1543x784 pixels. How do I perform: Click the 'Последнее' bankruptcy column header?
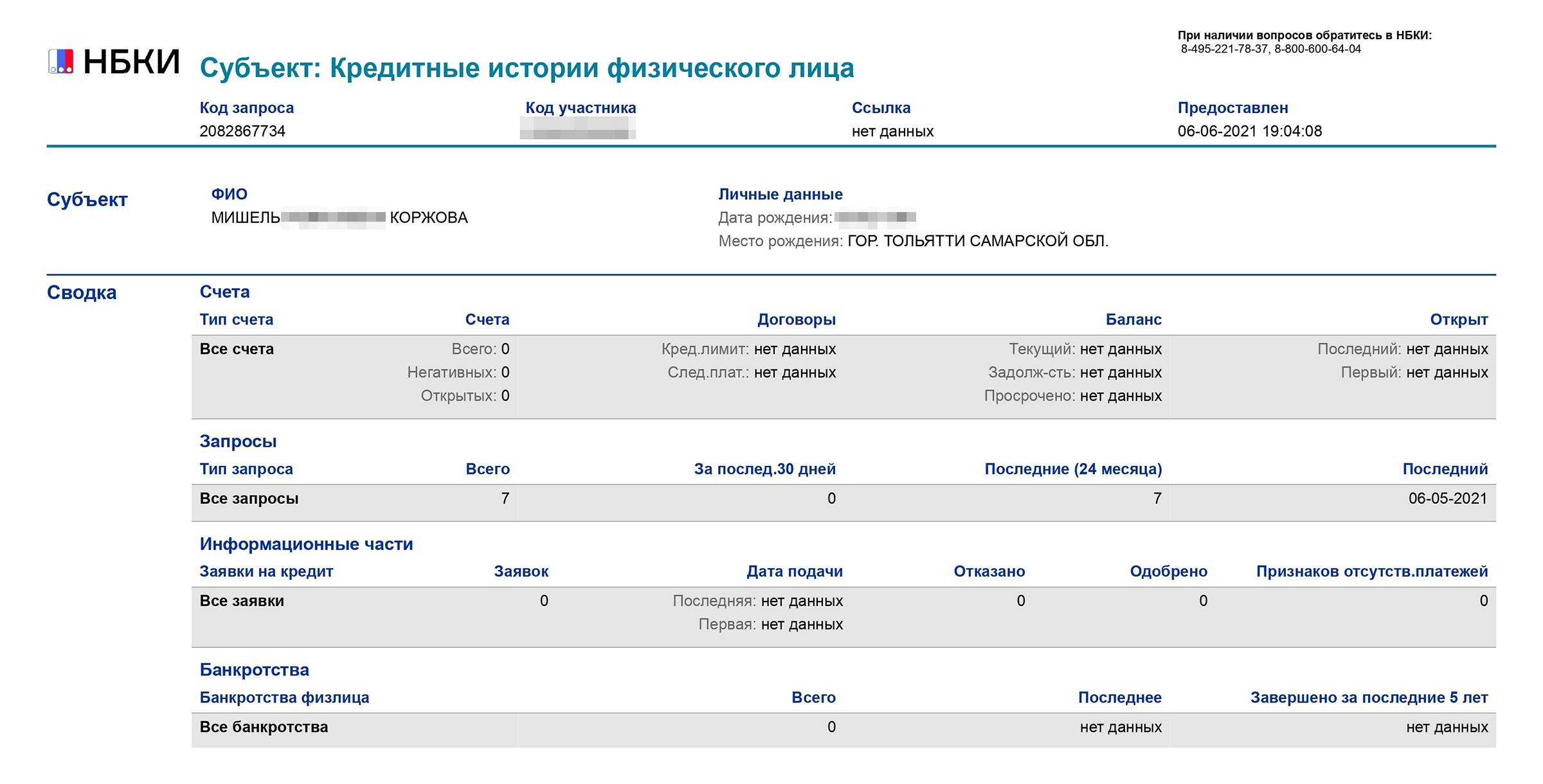[x=1120, y=698]
